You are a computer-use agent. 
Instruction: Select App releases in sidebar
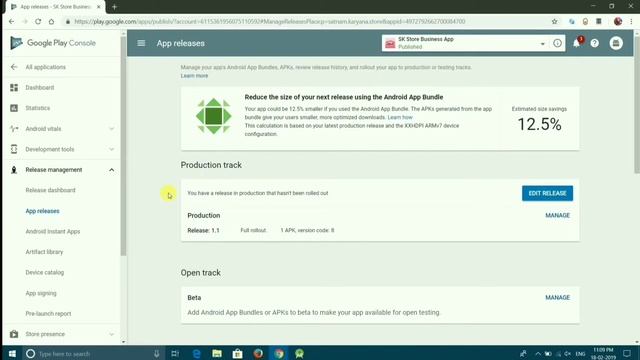(x=42, y=211)
